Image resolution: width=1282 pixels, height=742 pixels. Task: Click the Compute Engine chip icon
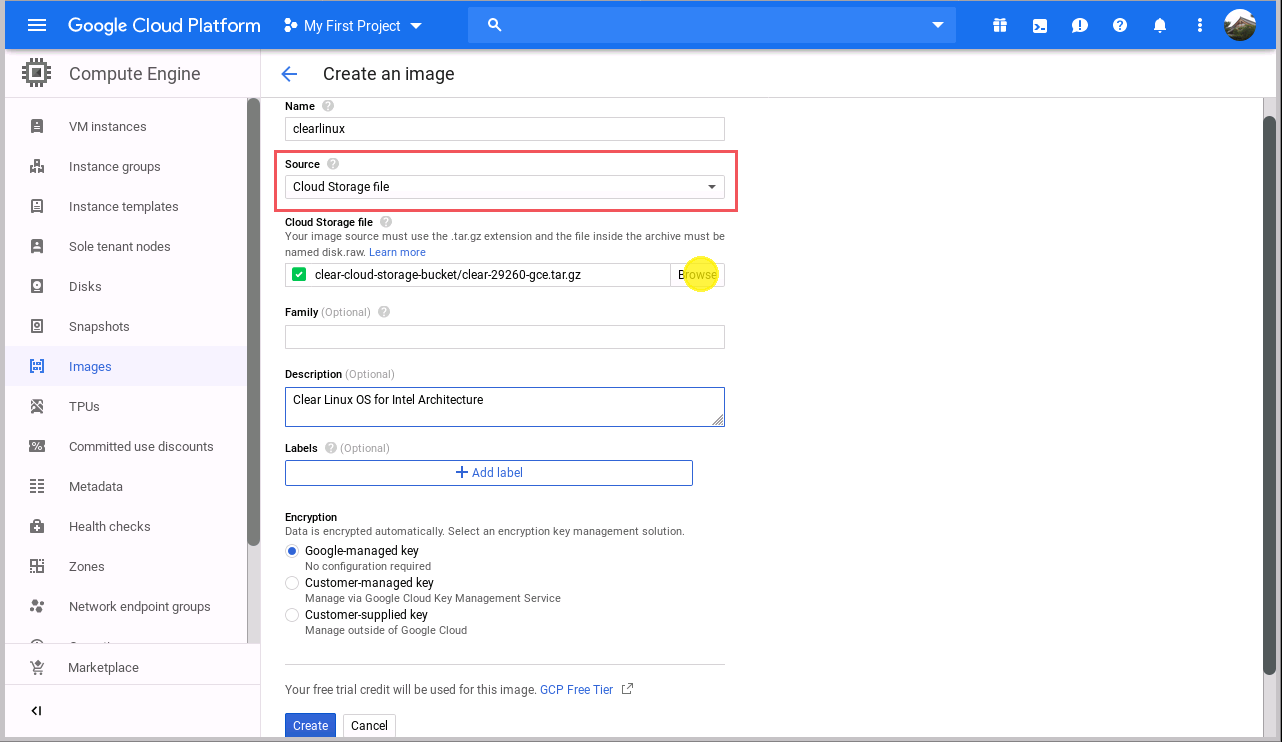pos(37,73)
